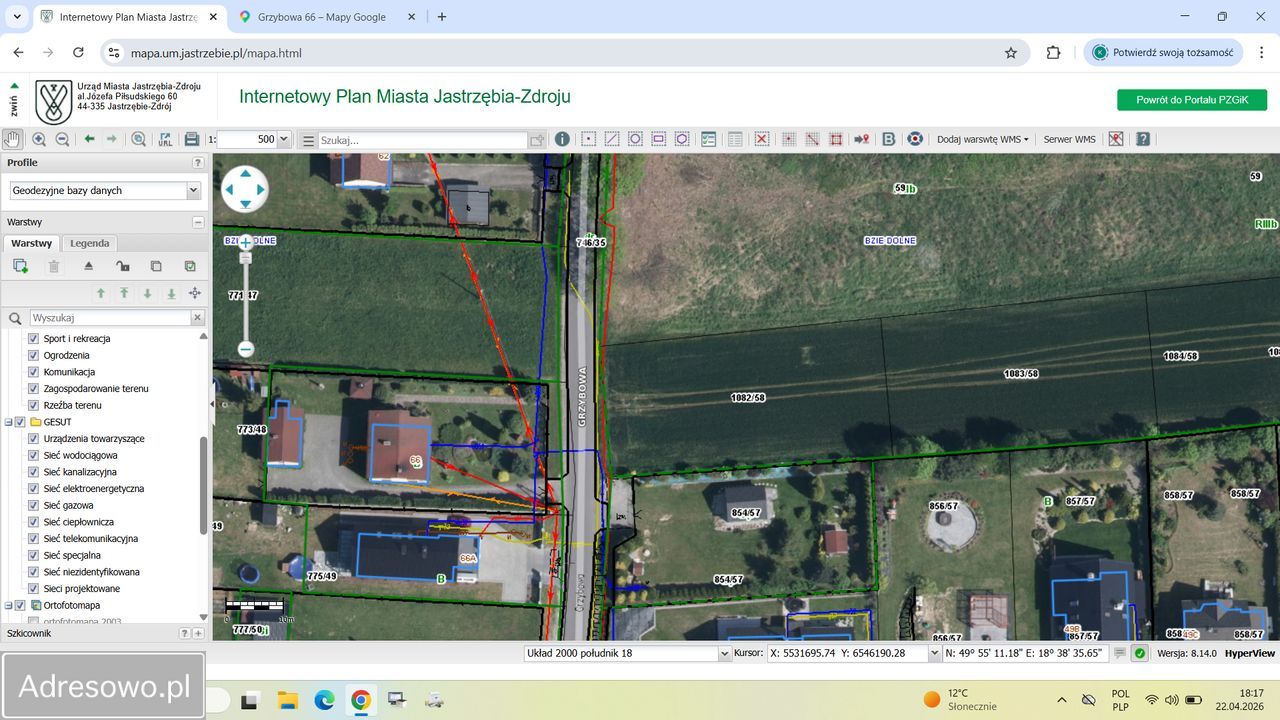The height and width of the screenshot is (720, 1280).
Task: Click Powrót do Portalu PZGiK button
Action: click(1191, 100)
